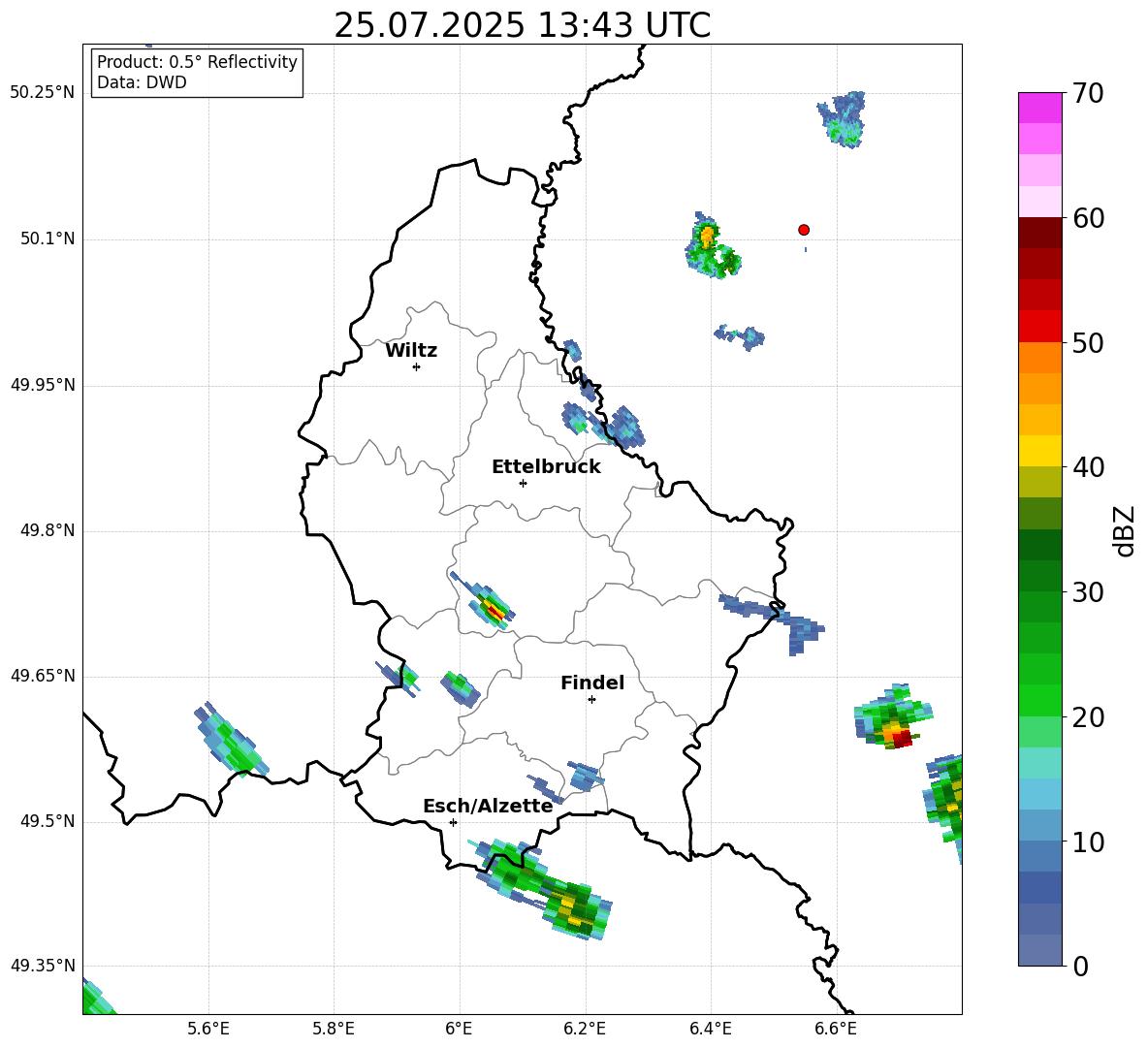Image resolution: width=1148 pixels, height=1048 pixels.
Task: Select the Esch/Alzette city label
Action: tap(488, 806)
